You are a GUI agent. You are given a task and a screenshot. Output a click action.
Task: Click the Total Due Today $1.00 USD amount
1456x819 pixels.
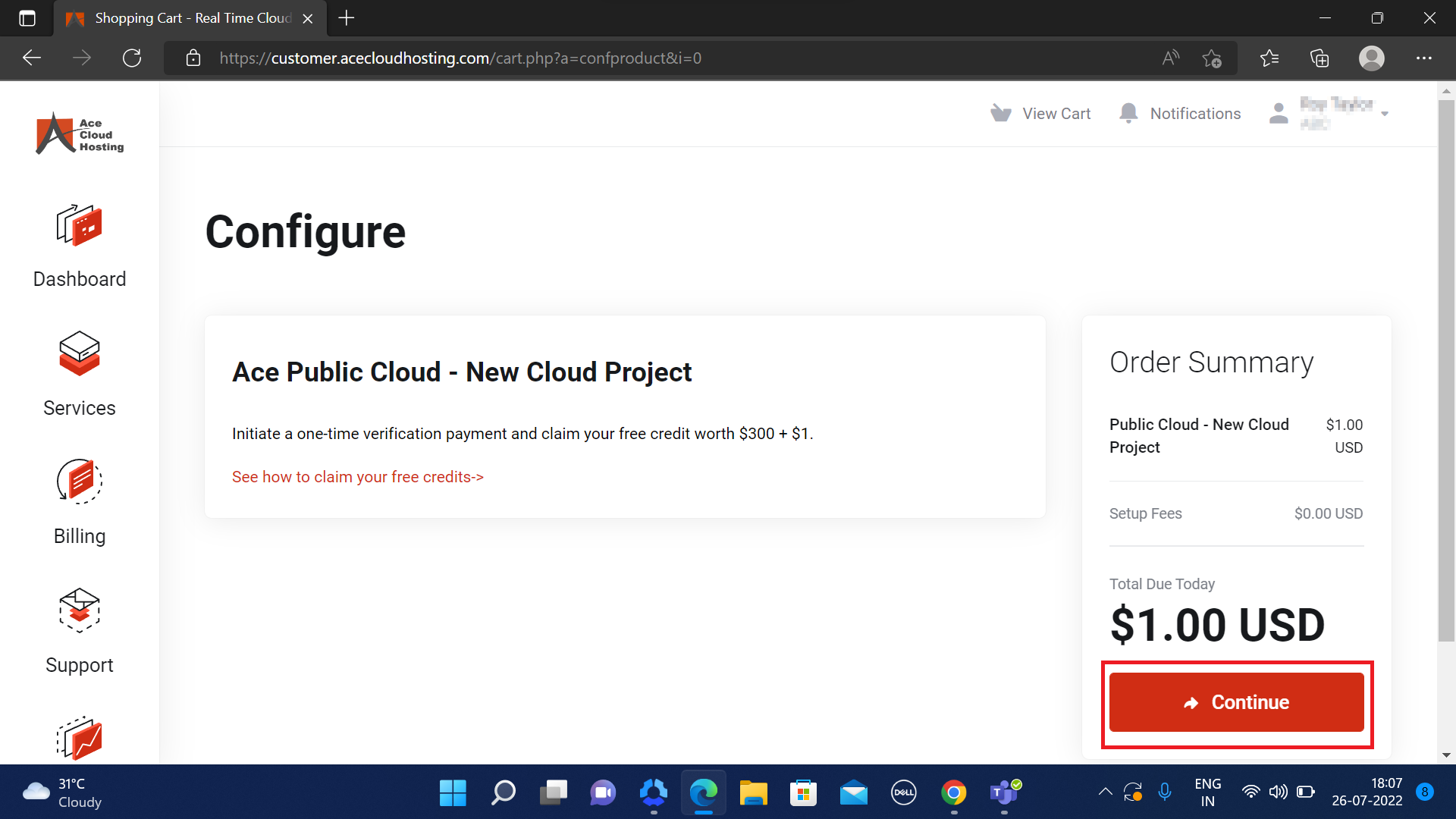(x=1217, y=625)
